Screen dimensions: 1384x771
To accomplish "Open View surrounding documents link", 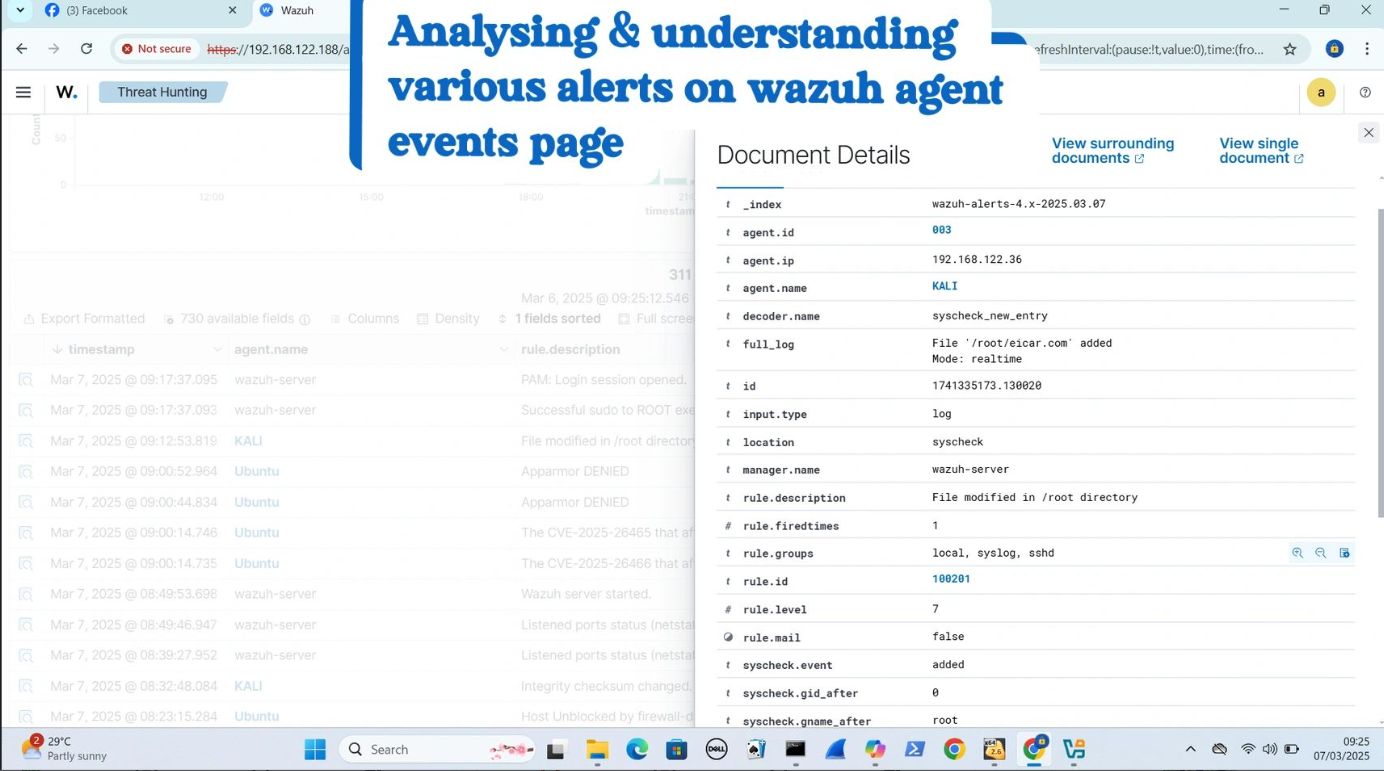I will 1112,151.
